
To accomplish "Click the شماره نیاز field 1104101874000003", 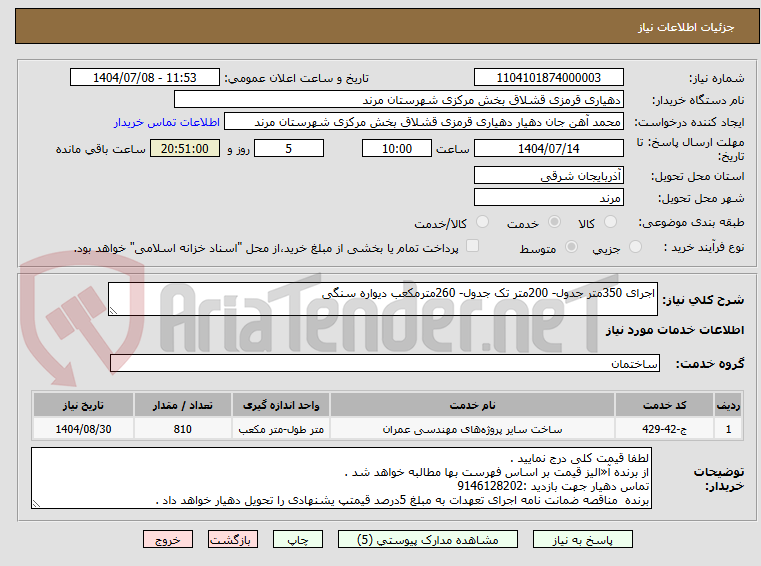I will coord(548,77).
